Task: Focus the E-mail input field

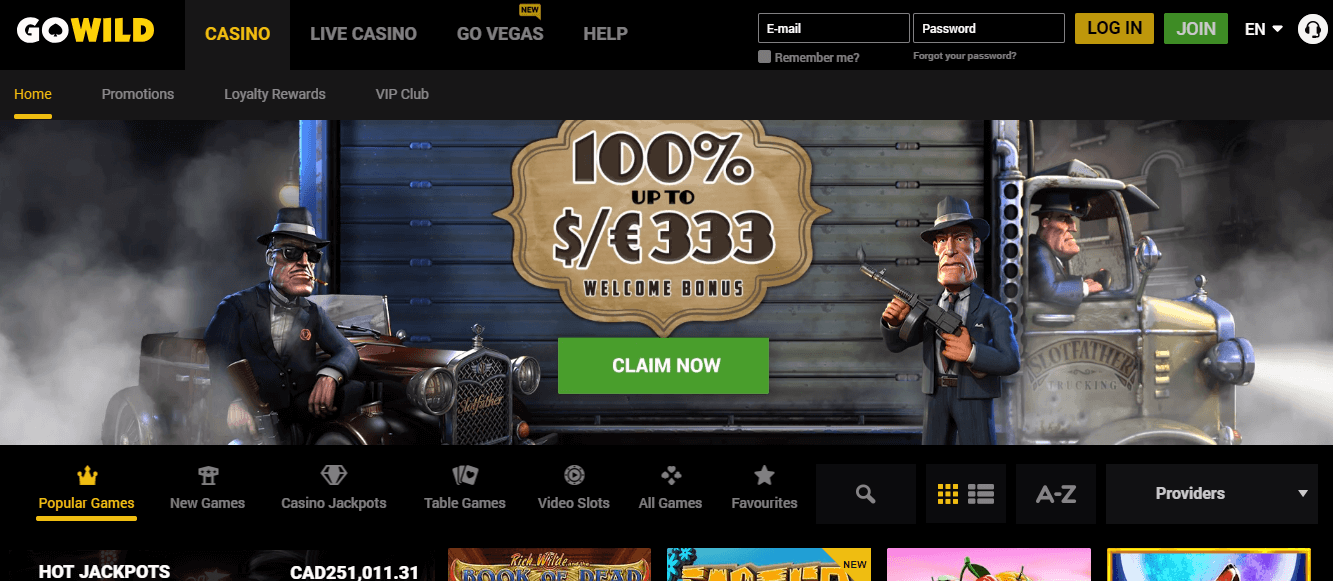Action: [834, 28]
